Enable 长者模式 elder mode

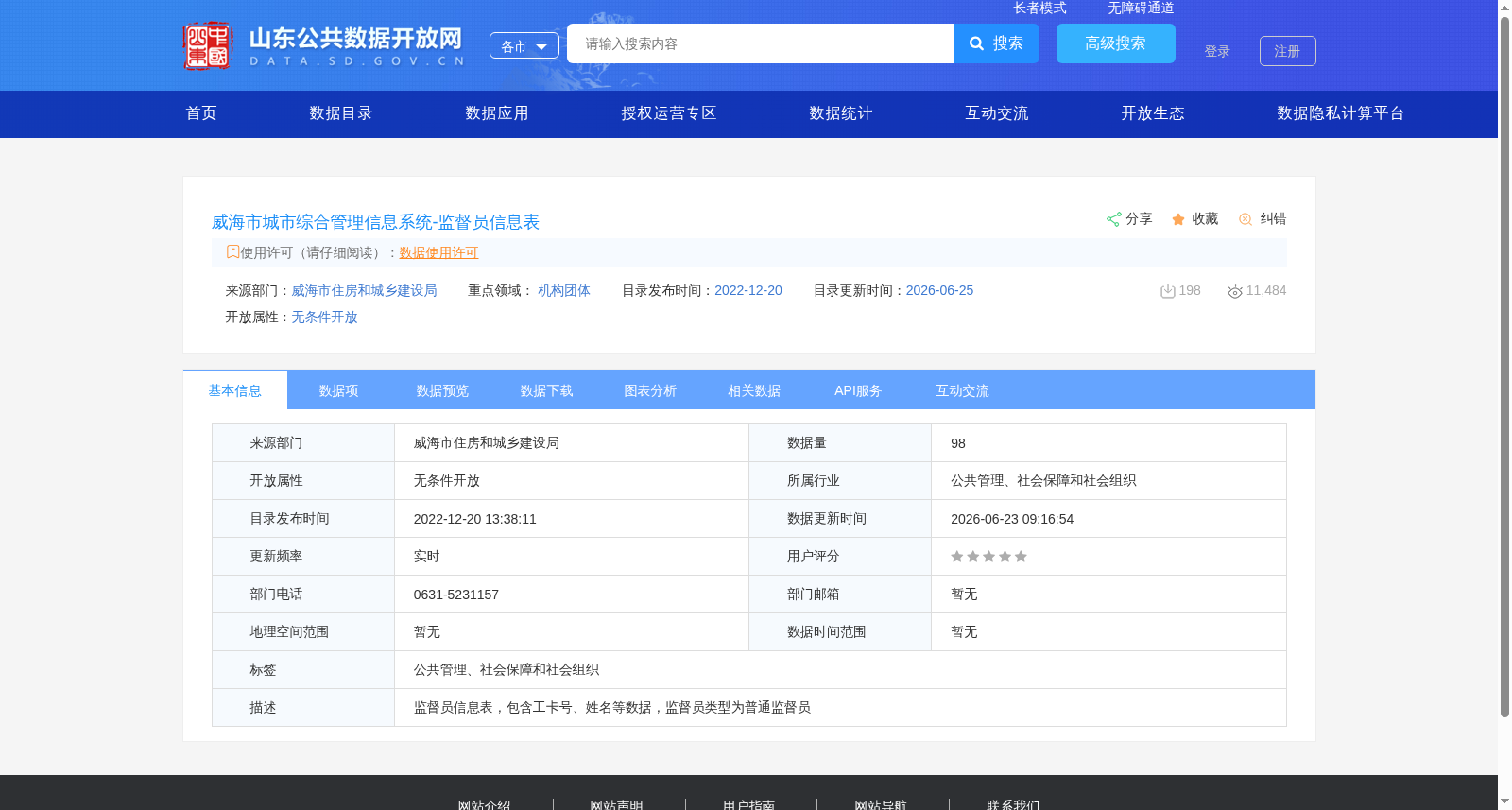1039,8
